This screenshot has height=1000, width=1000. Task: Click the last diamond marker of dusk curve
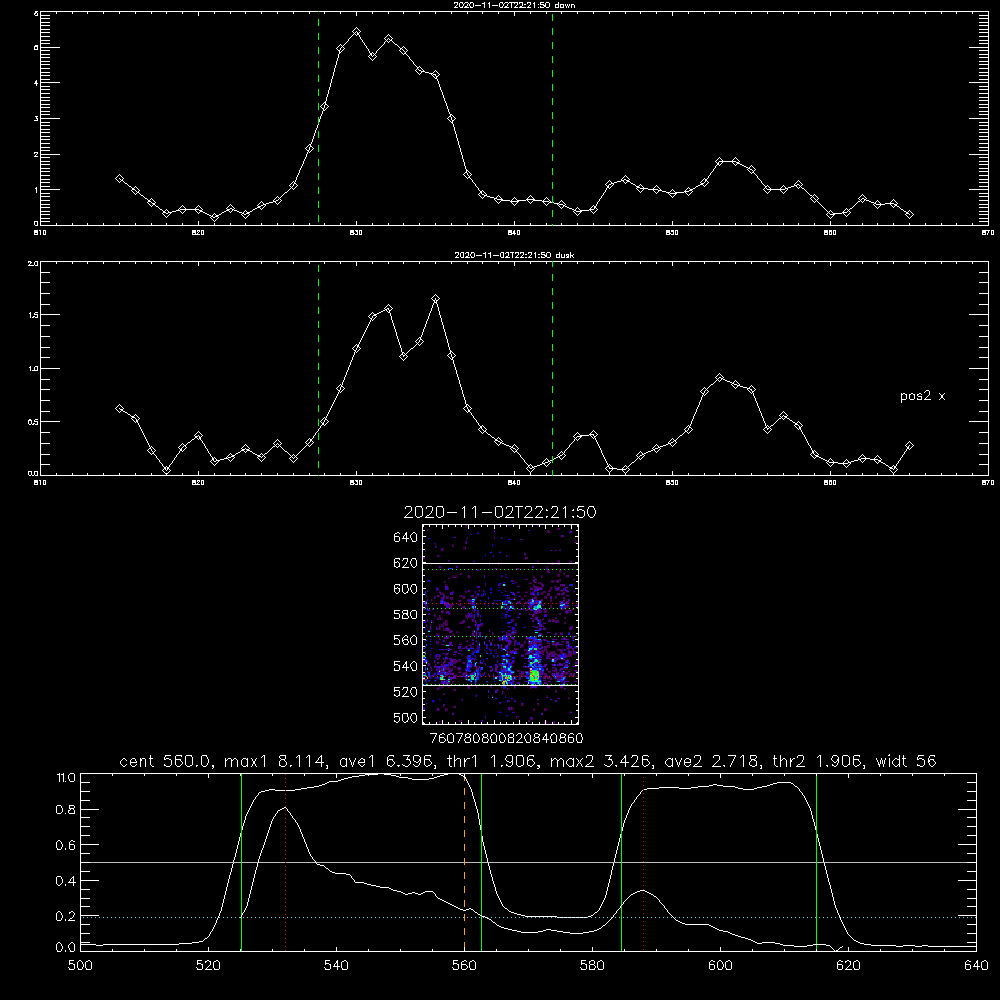(909, 446)
